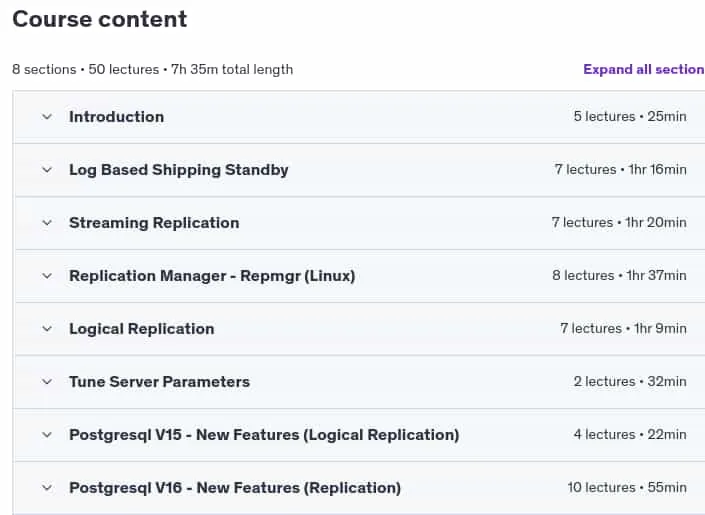
Task: Open Postgresql V15 - New Features title
Action: pos(264,435)
